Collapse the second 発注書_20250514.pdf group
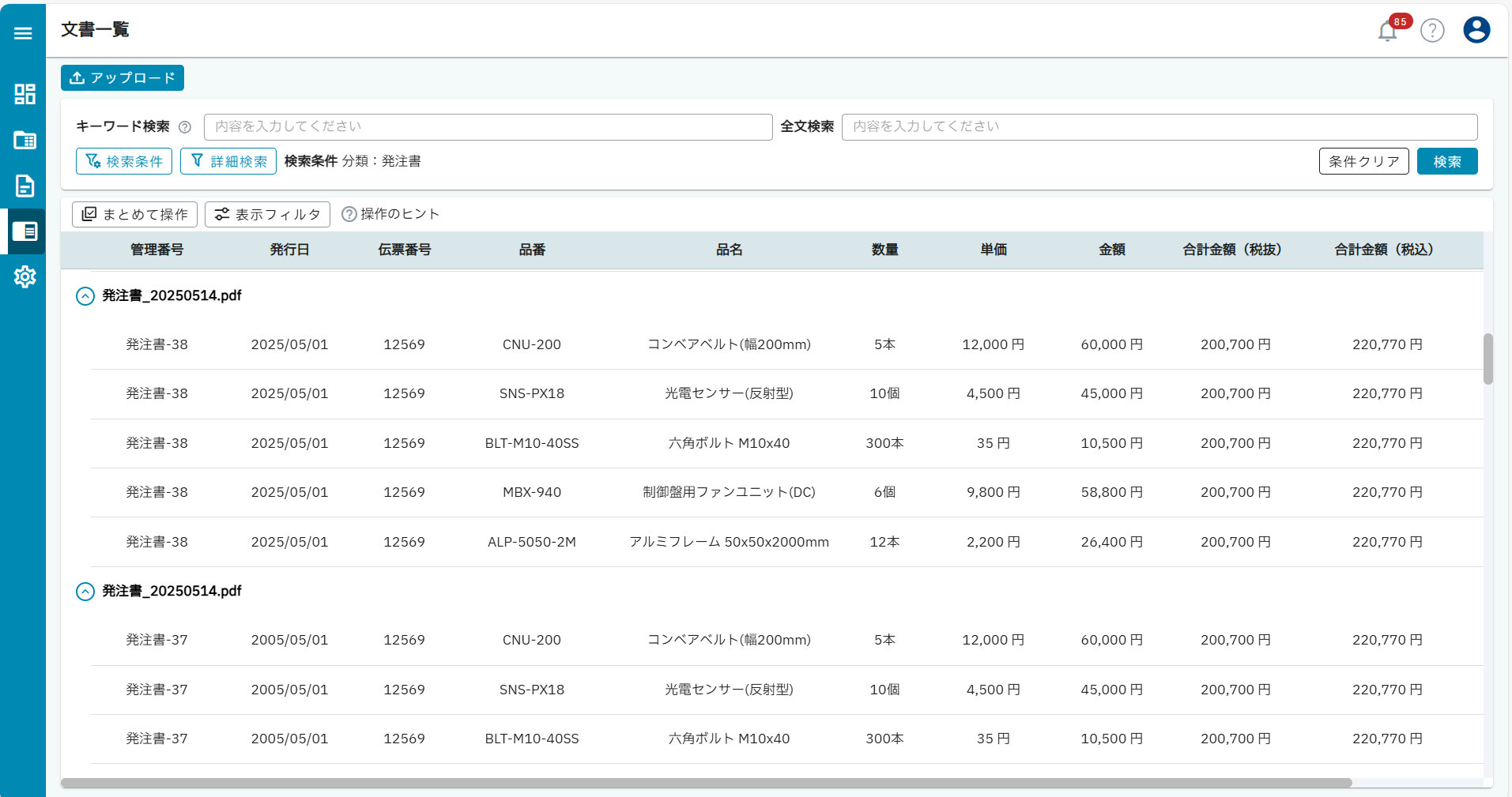The width and height of the screenshot is (1512, 797). (85, 592)
